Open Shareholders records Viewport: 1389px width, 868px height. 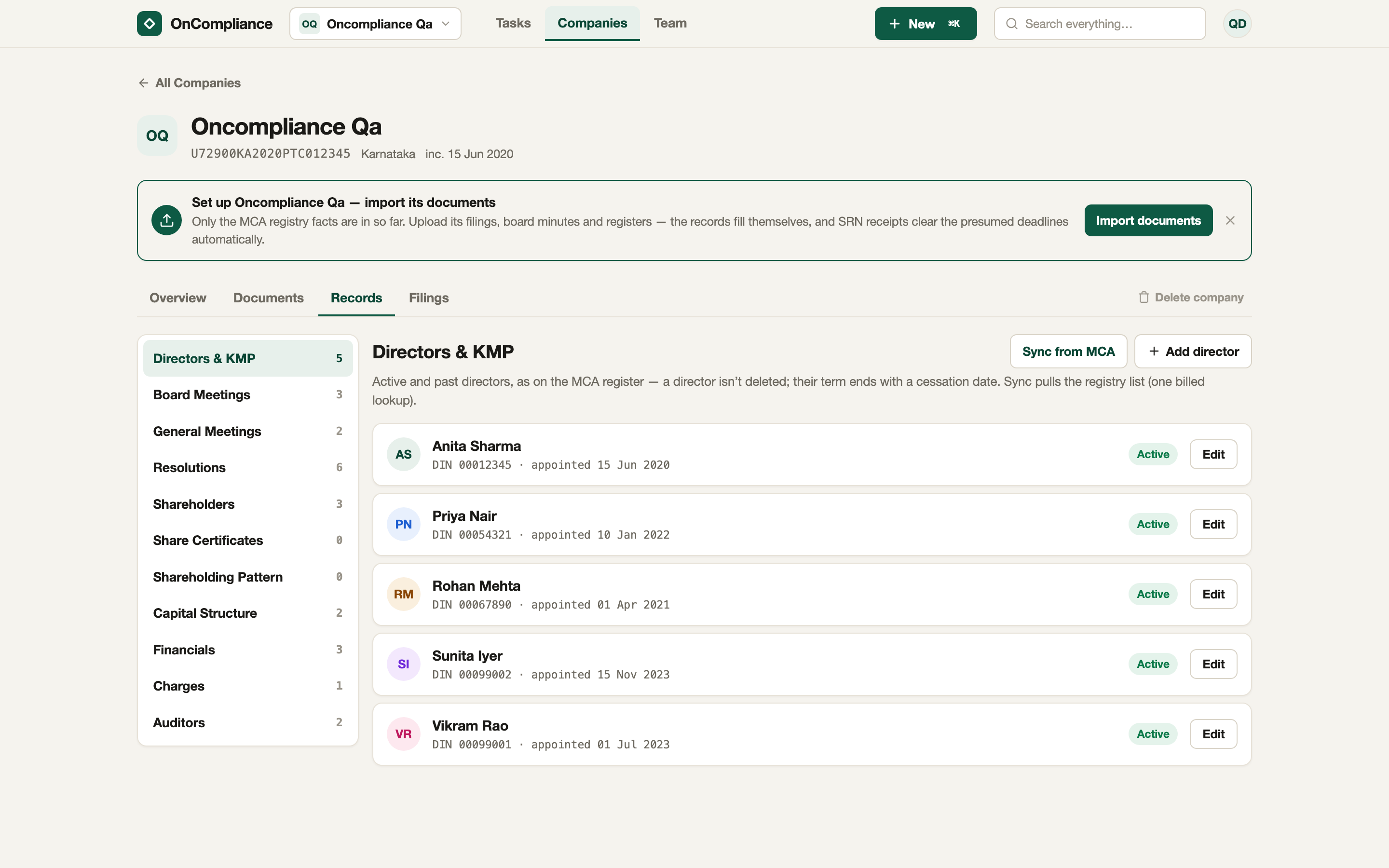247,504
